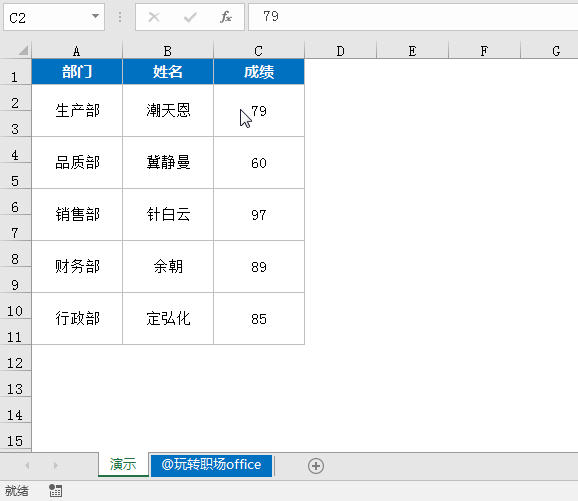Select column F header
The image size is (578, 501).
(x=484, y=51)
